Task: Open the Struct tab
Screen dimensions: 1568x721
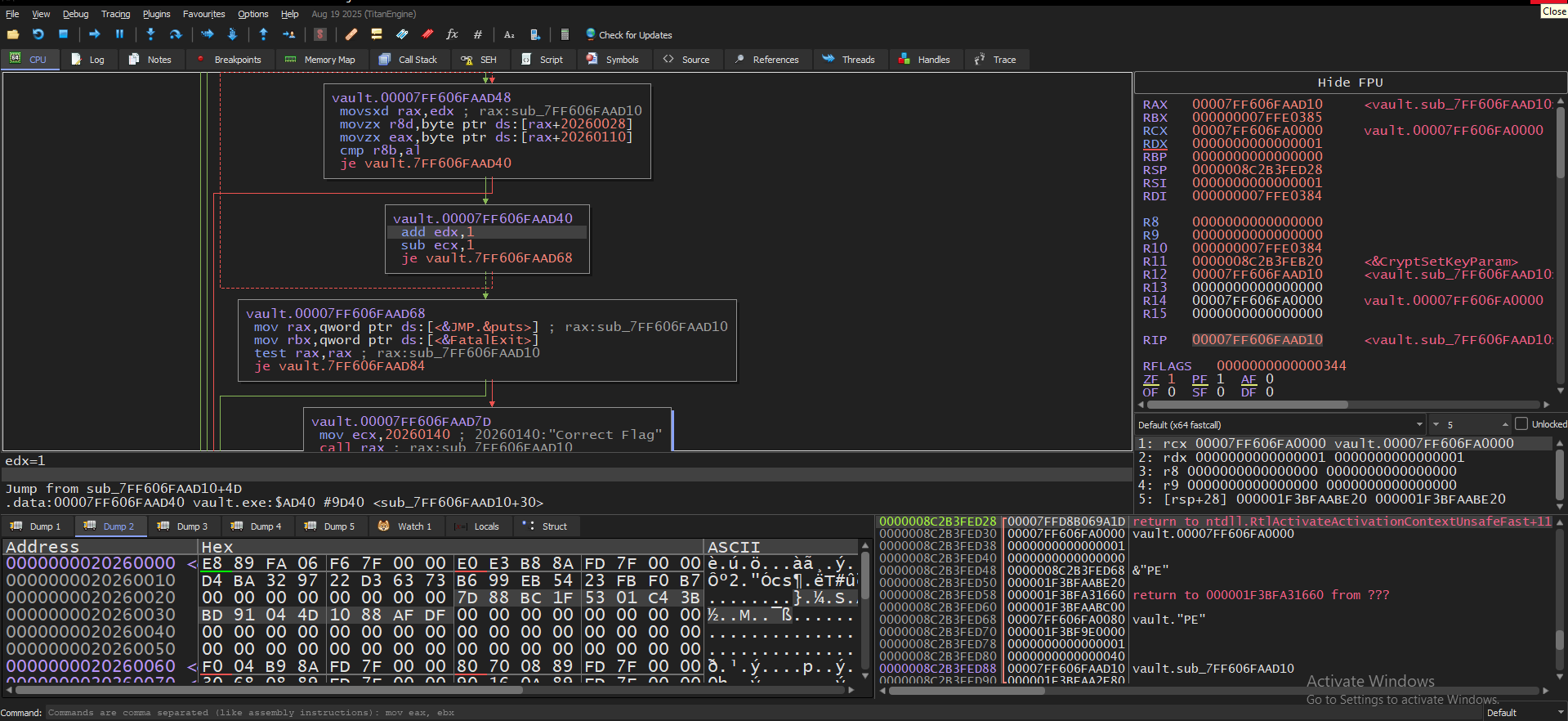Action: pos(545,526)
